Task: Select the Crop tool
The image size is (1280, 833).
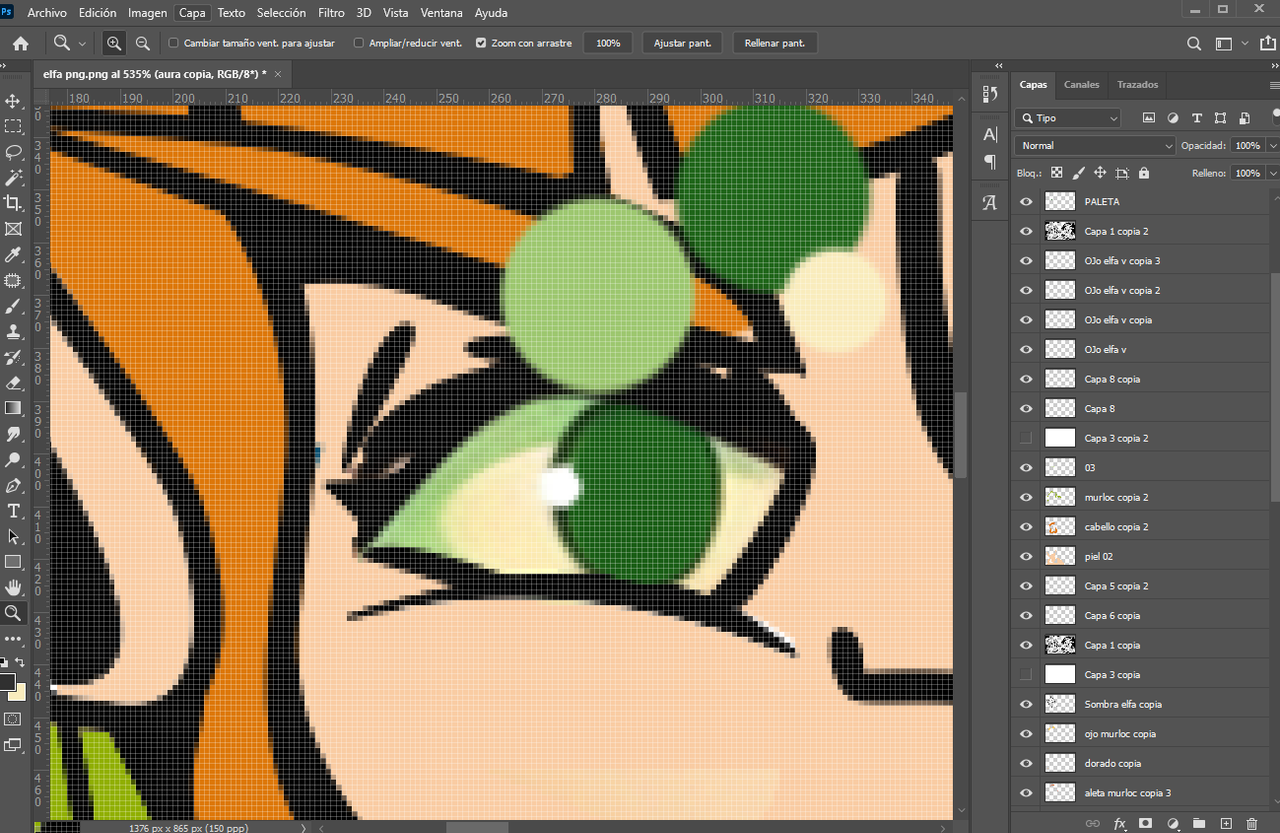Action: 14,203
